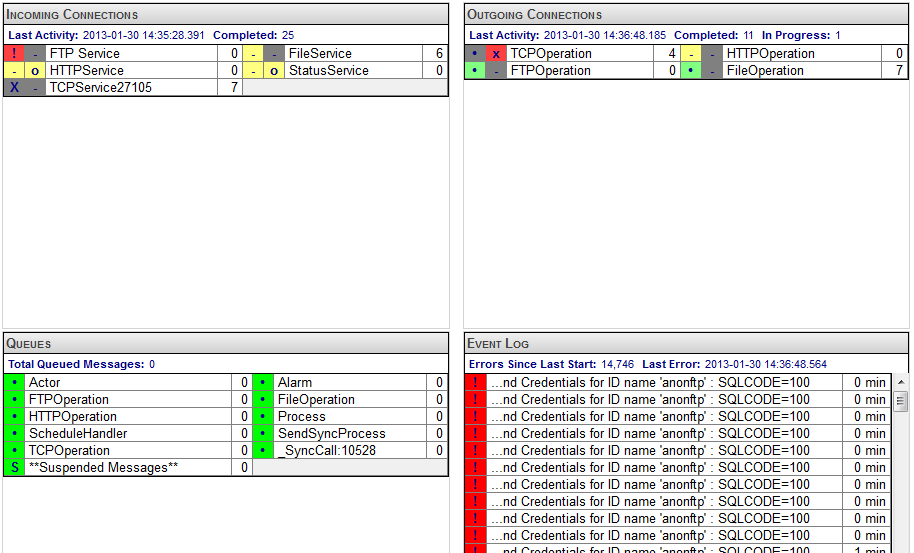Click yellow 'o' indicator beside HTTPService
914x553 pixels.
tap(35, 71)
